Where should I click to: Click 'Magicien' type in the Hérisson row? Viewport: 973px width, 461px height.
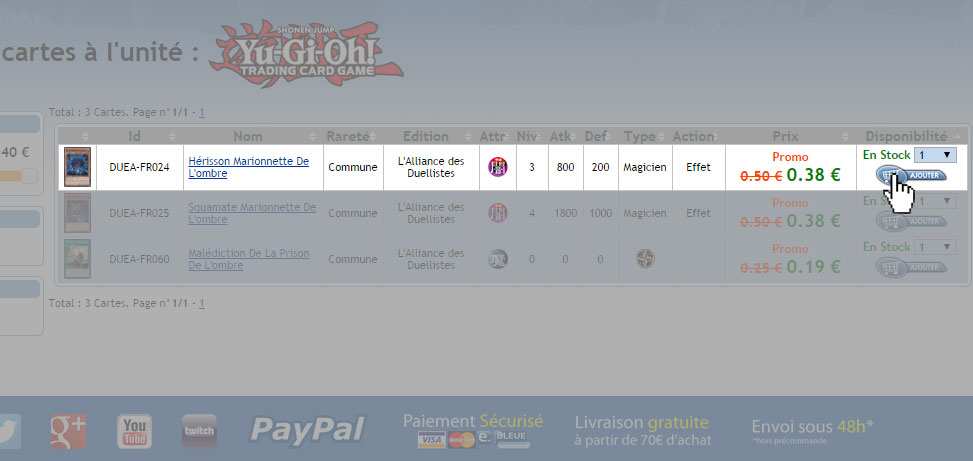coord(645,167)
